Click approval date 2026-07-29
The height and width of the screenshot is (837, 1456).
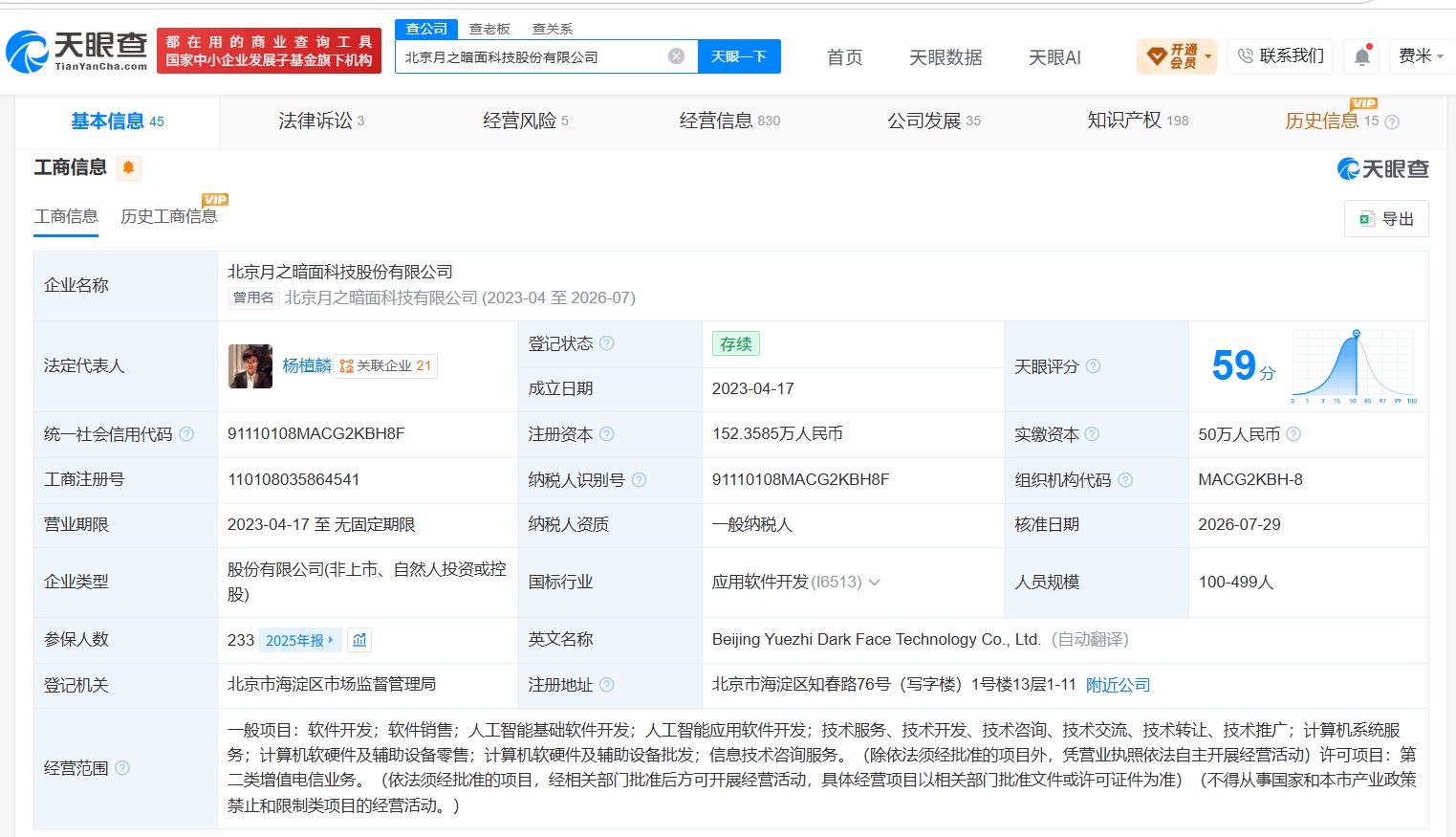pyautogui.click(x=1239, y=525)
